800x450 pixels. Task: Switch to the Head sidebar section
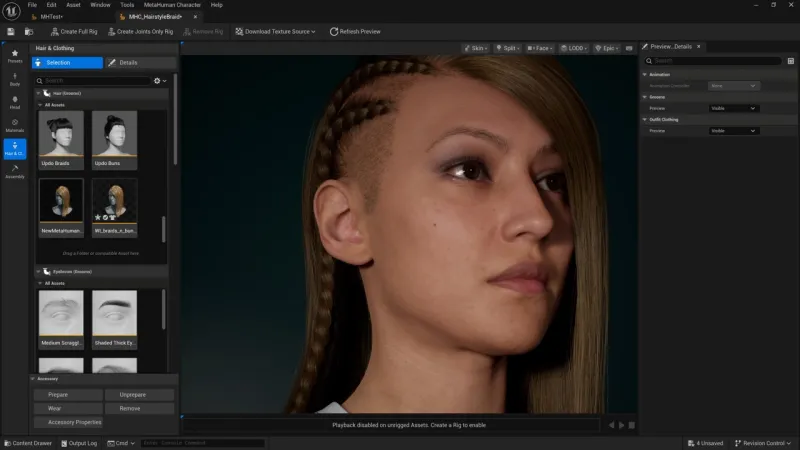click(15, 102)
